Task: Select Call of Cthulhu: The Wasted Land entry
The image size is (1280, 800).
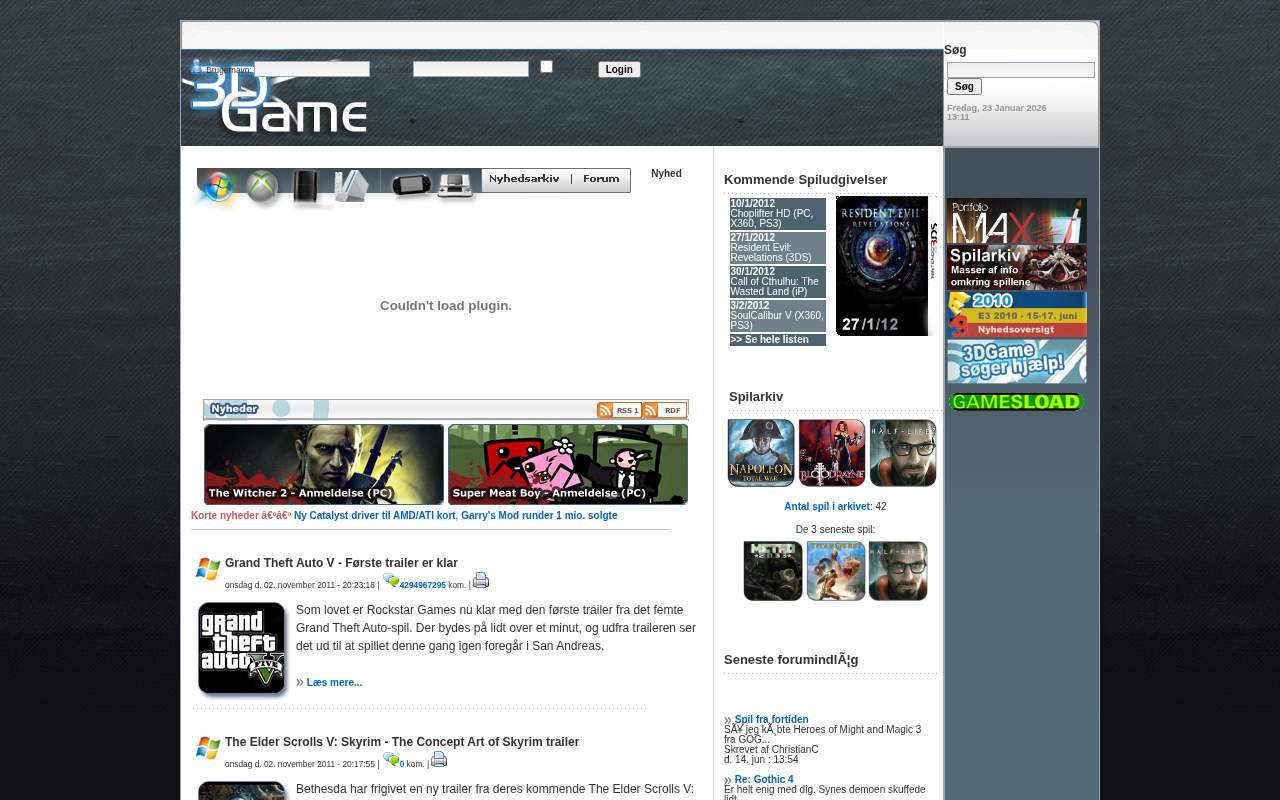Action: coord(778,282)
